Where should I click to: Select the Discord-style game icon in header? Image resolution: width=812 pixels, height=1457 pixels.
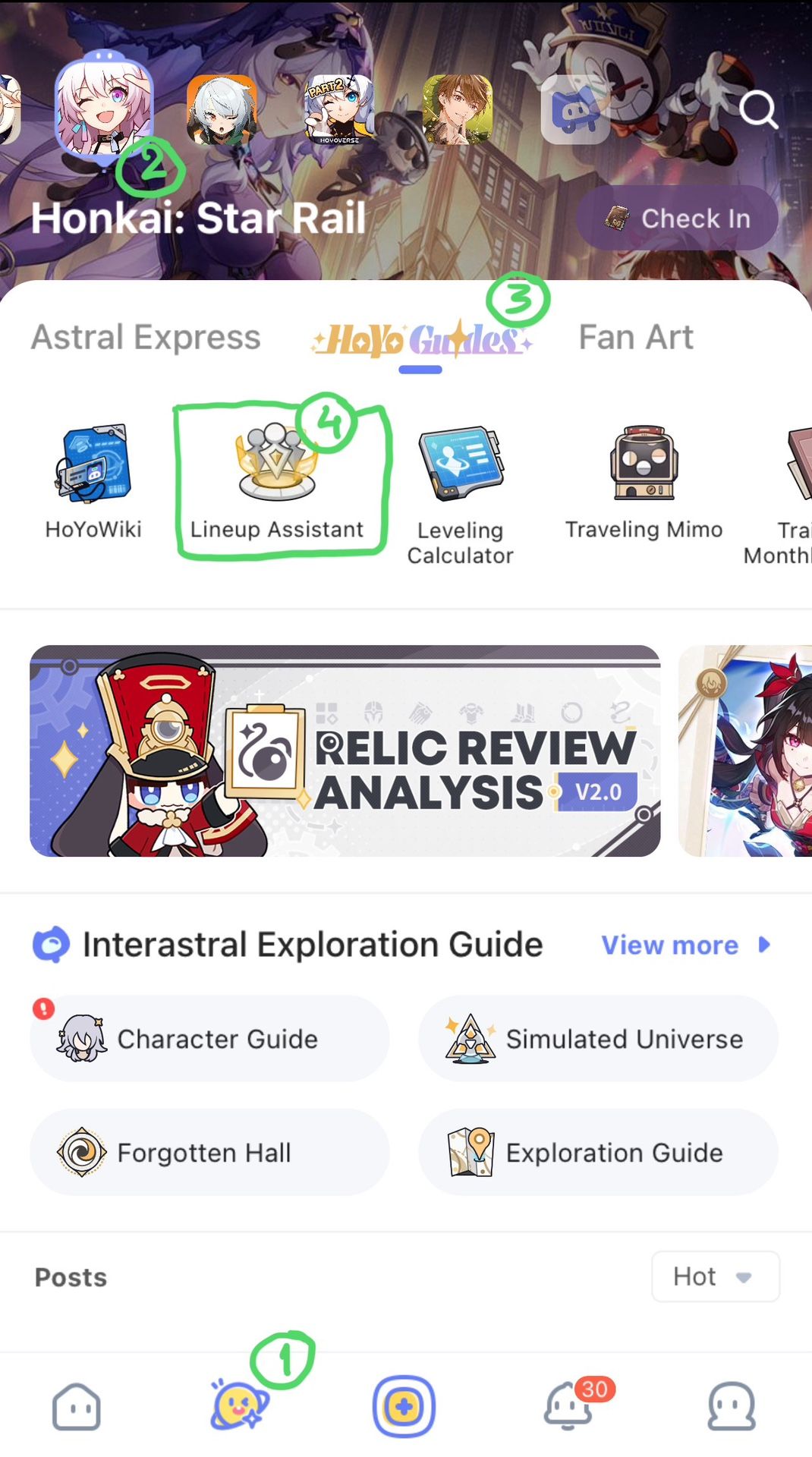(x=575, y=110)
